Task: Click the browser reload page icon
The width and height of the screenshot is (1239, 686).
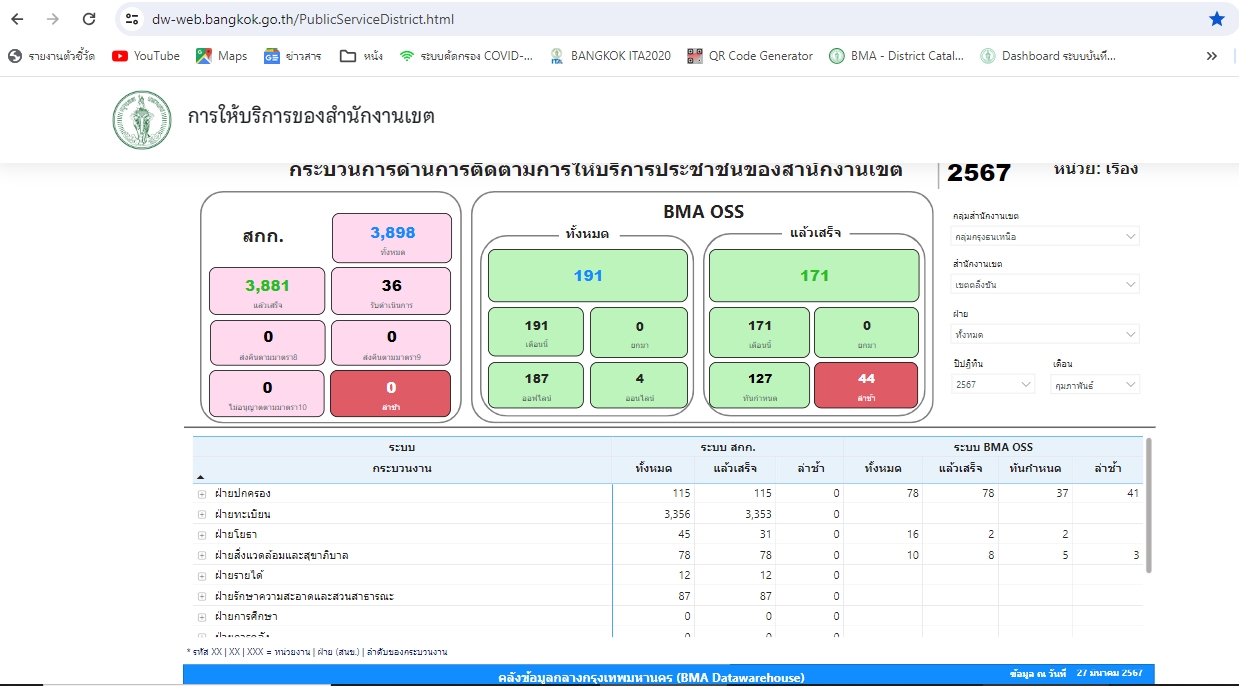Action: [x=89, y=19]
